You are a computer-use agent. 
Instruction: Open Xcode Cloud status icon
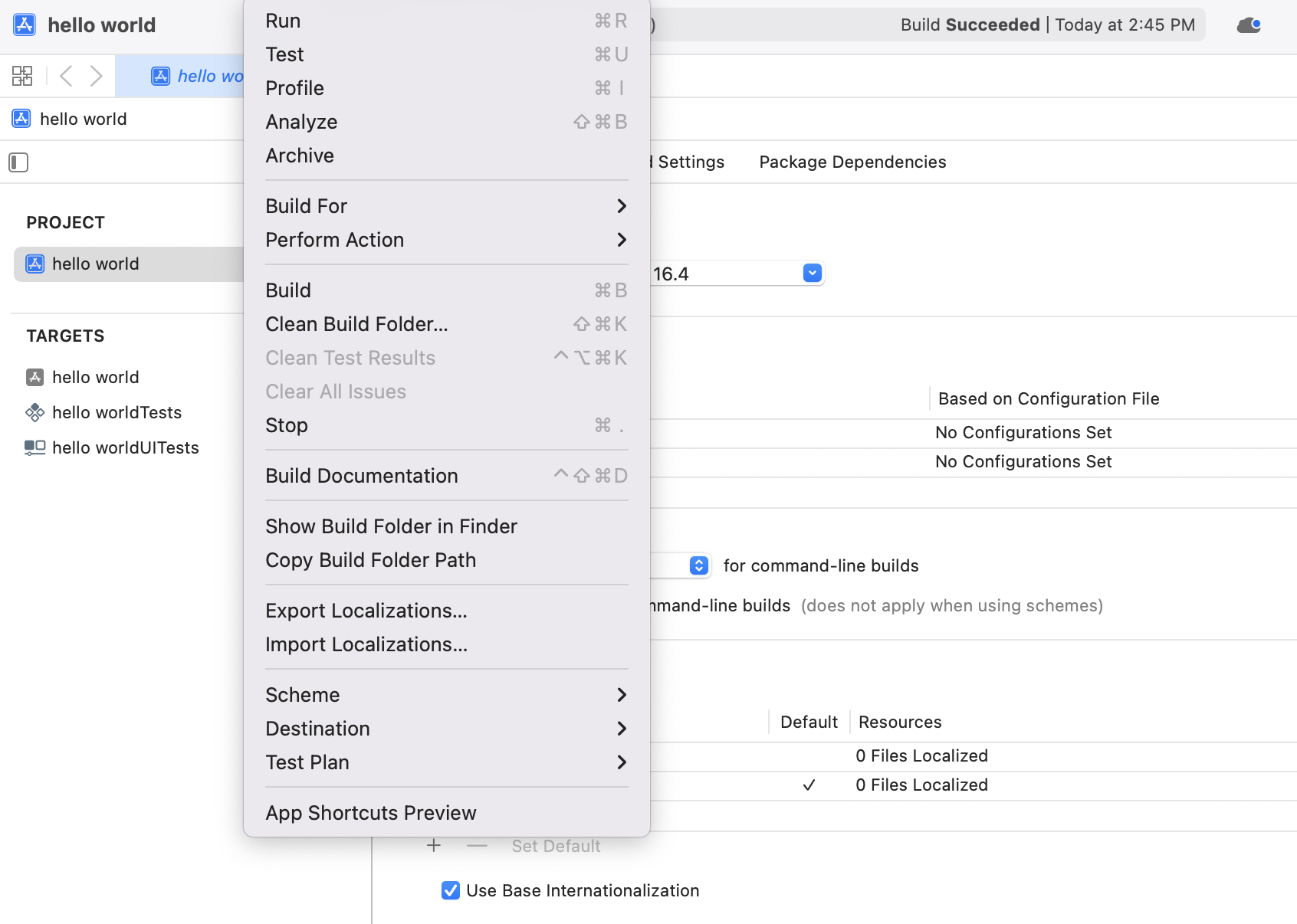pyautogui.click(x=1249, y=25)
